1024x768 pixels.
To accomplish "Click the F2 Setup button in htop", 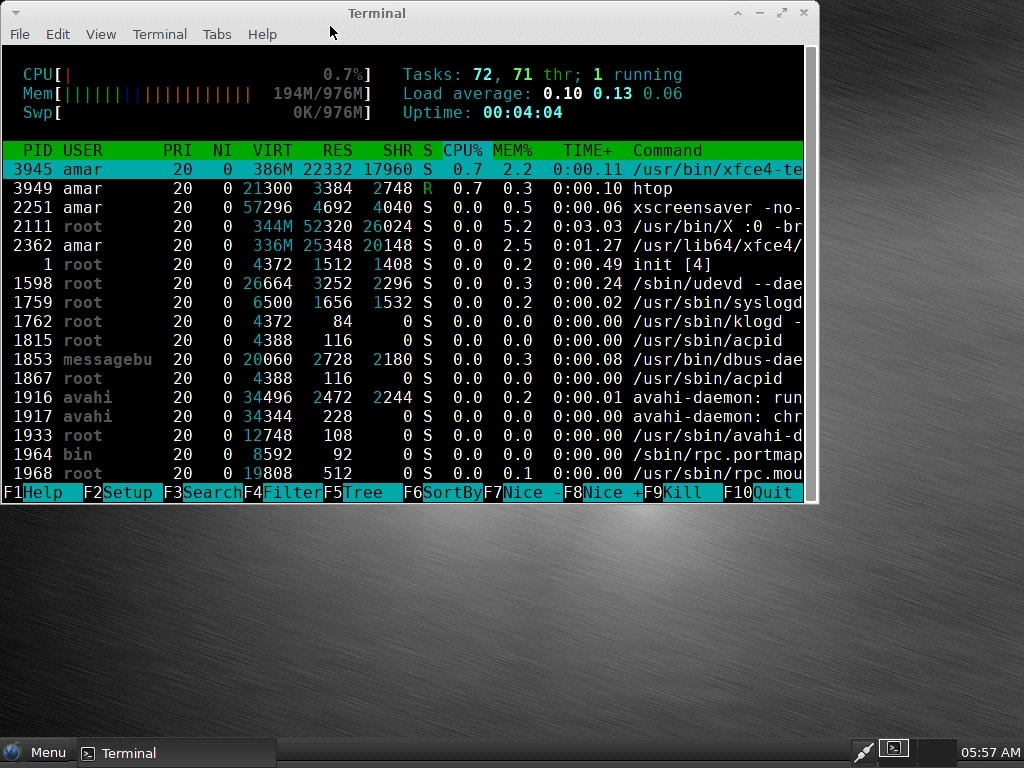I will 123,492.
